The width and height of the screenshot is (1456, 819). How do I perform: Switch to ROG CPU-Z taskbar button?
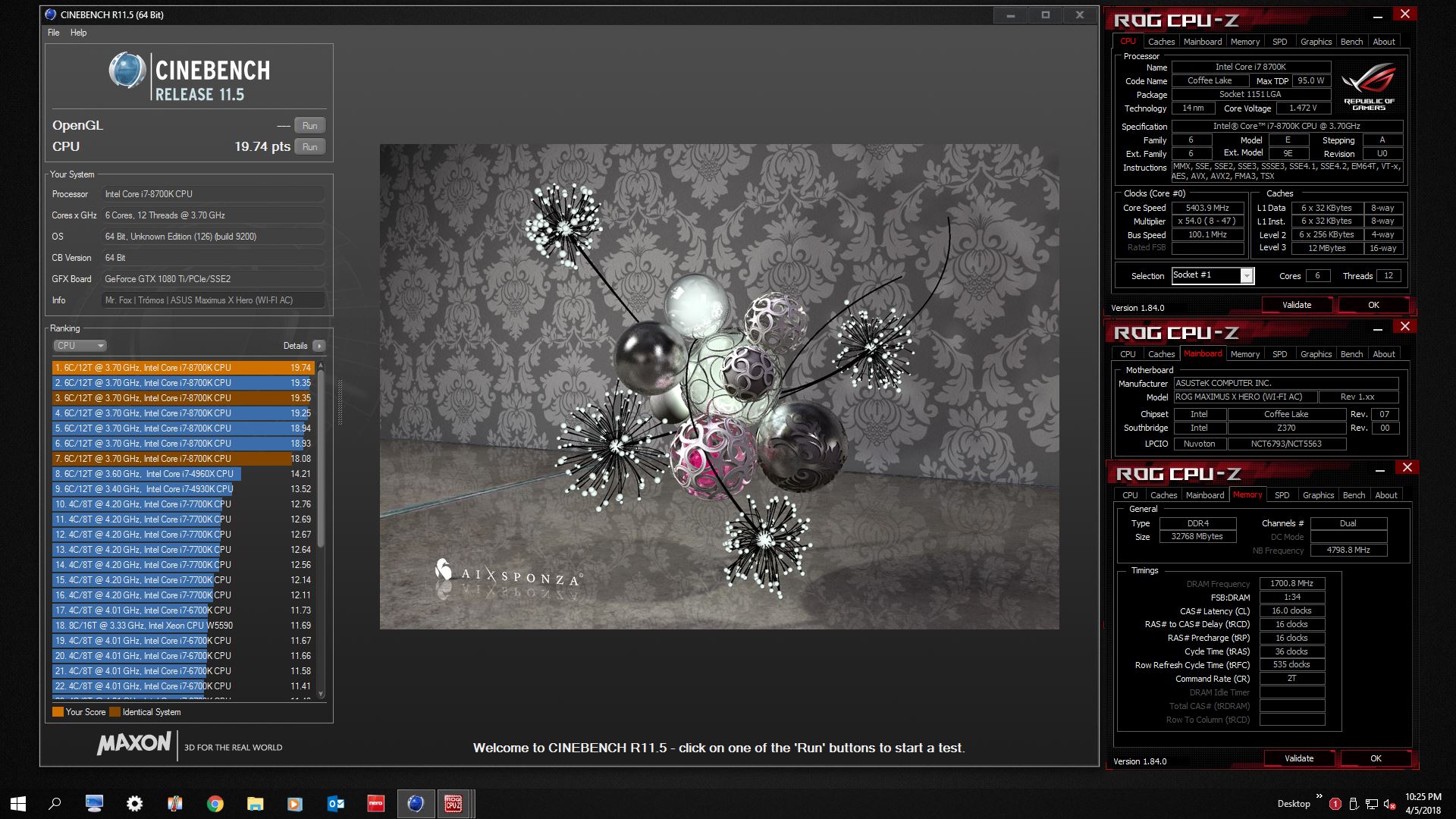tap(455, 803)
